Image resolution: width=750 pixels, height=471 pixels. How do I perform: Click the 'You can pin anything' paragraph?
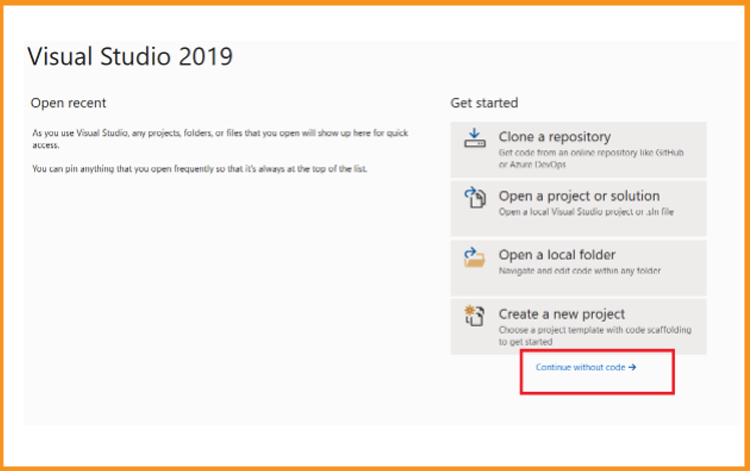(199, 169)
